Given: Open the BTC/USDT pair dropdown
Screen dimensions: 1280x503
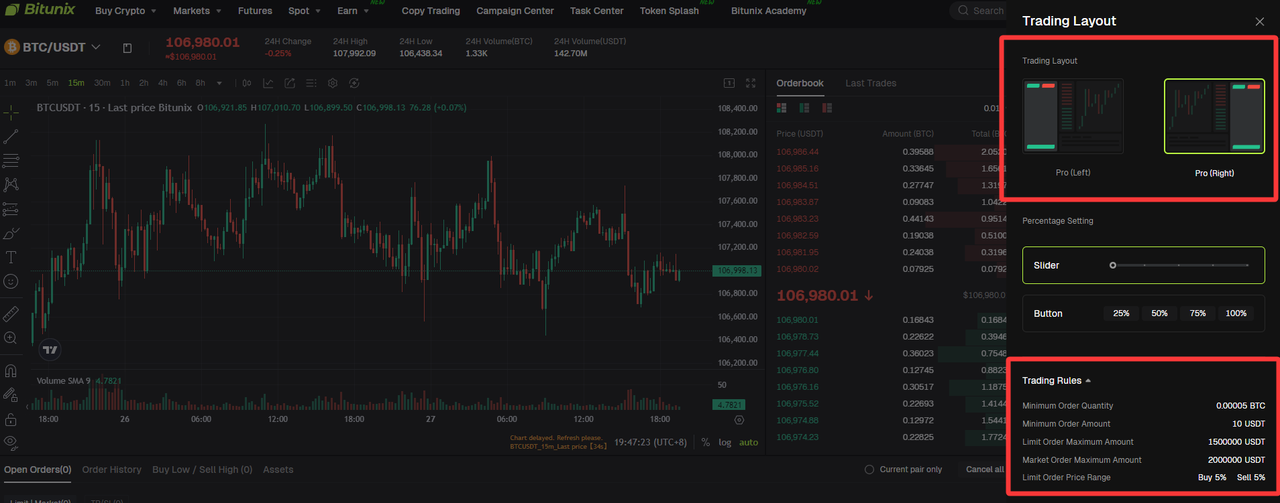Looking at the screenshot, I should click(96, 47).
